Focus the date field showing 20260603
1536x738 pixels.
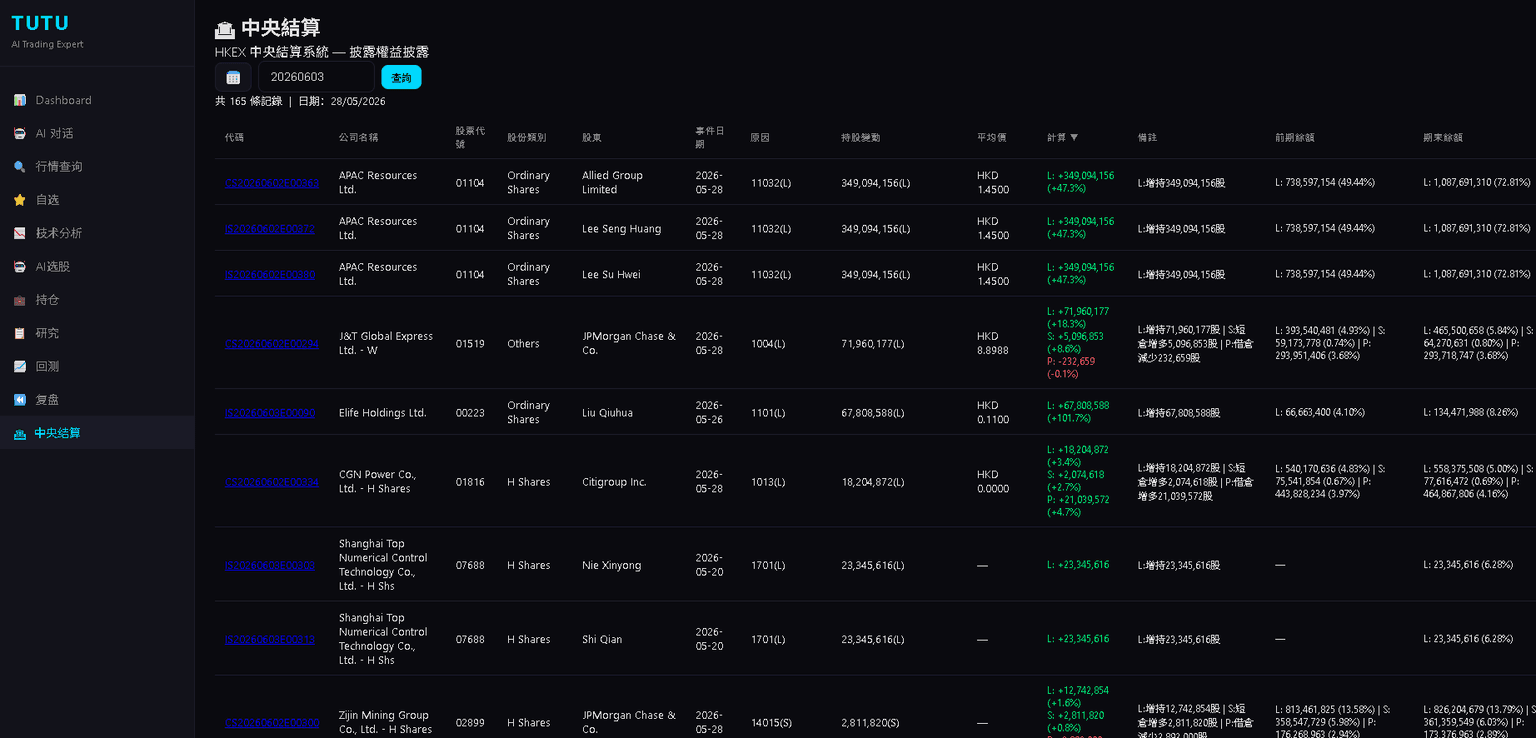(316, 77)
